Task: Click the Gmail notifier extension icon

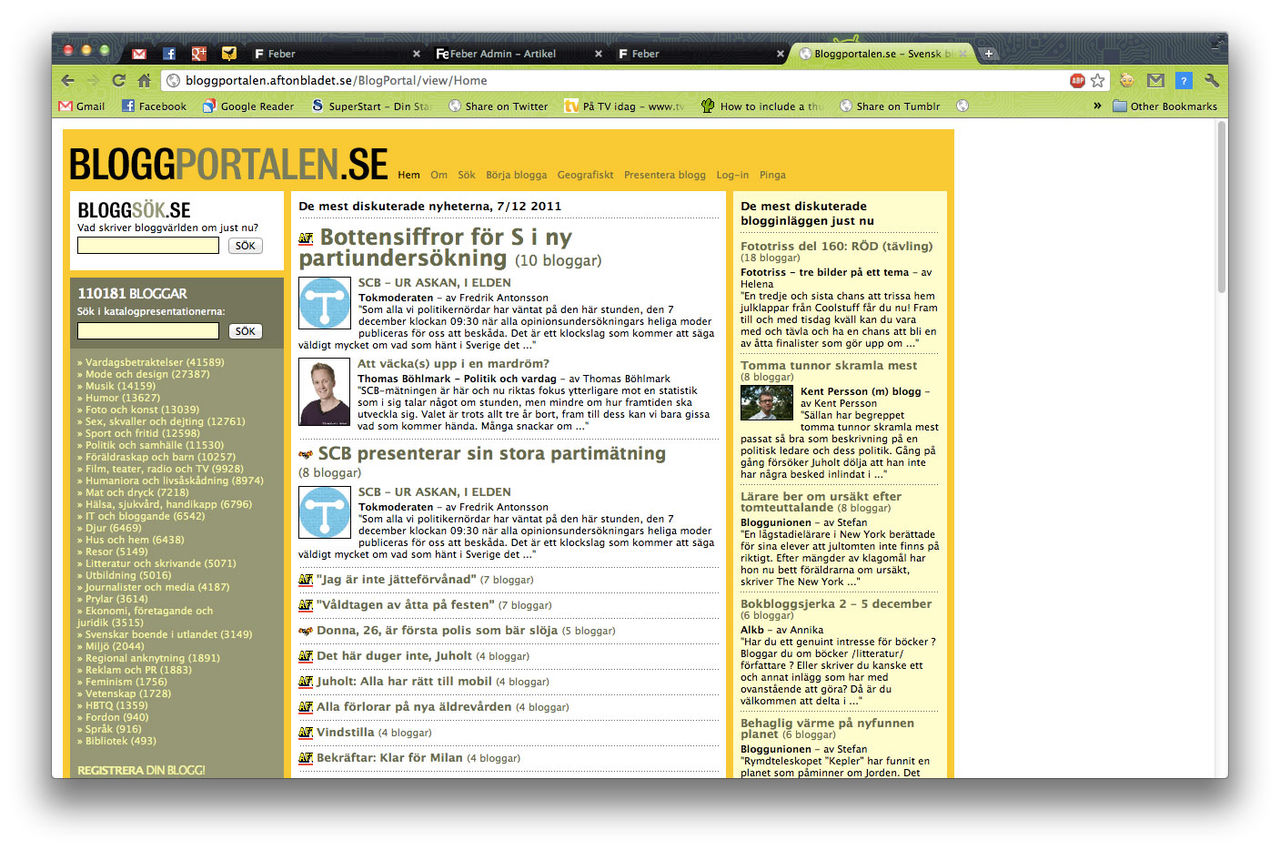Action: tap(1156, 80)
